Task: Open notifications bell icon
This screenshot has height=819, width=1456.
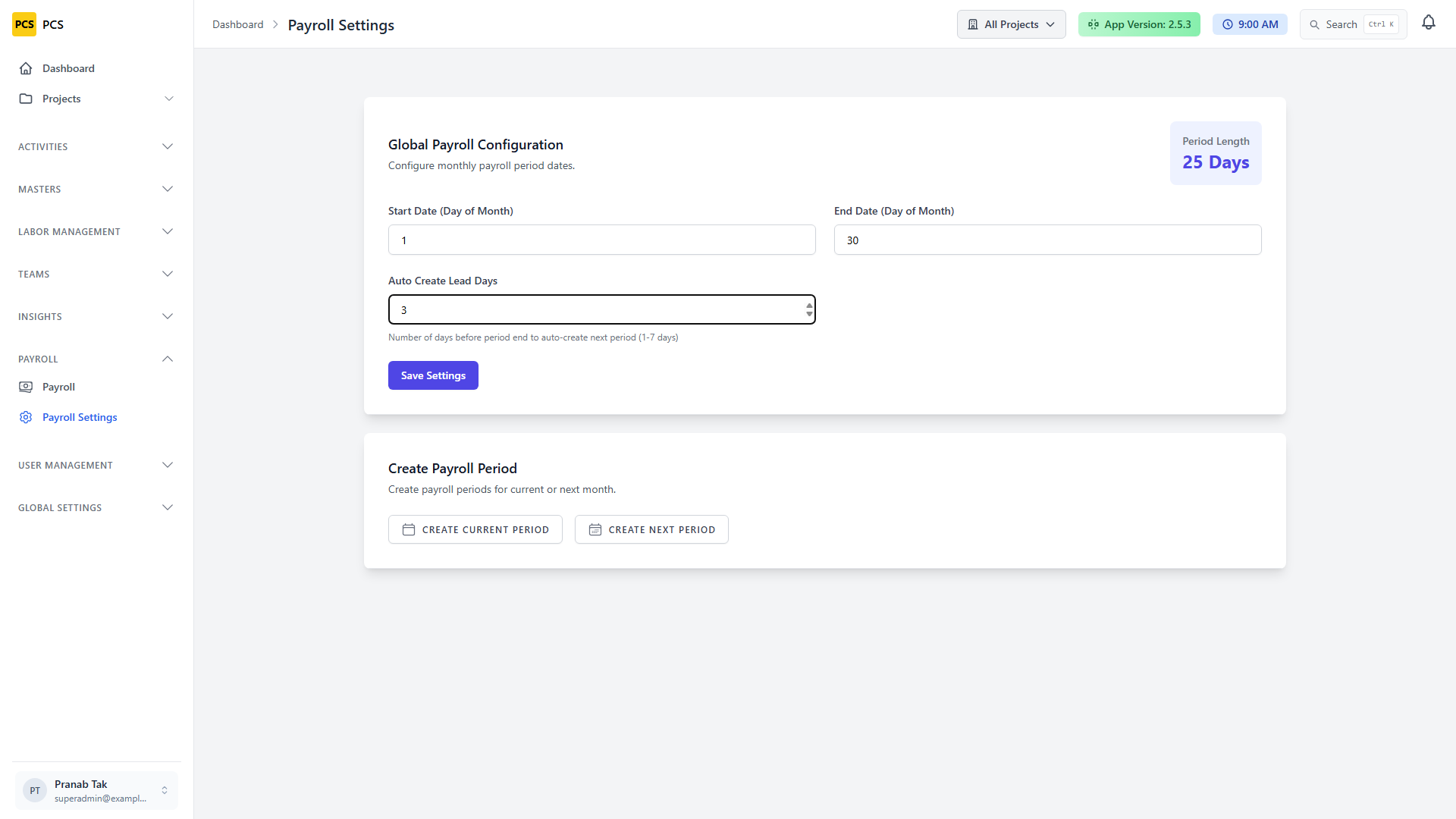Action: [1429, 24]
